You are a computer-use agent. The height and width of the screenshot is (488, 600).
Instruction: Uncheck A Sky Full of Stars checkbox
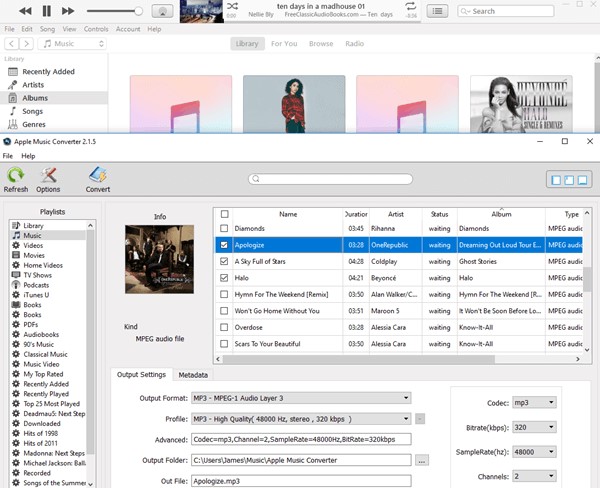[224, 261]
